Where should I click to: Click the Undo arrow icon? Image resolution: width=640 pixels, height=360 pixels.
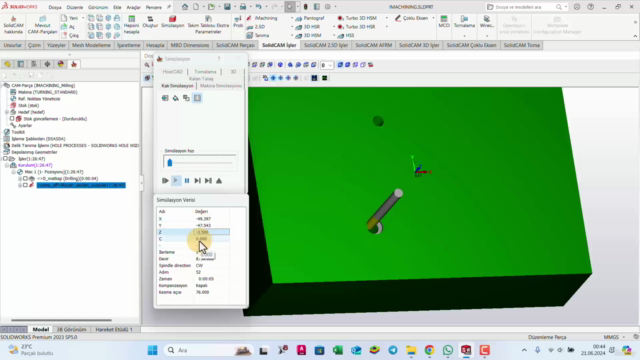[x=258, y=7]
